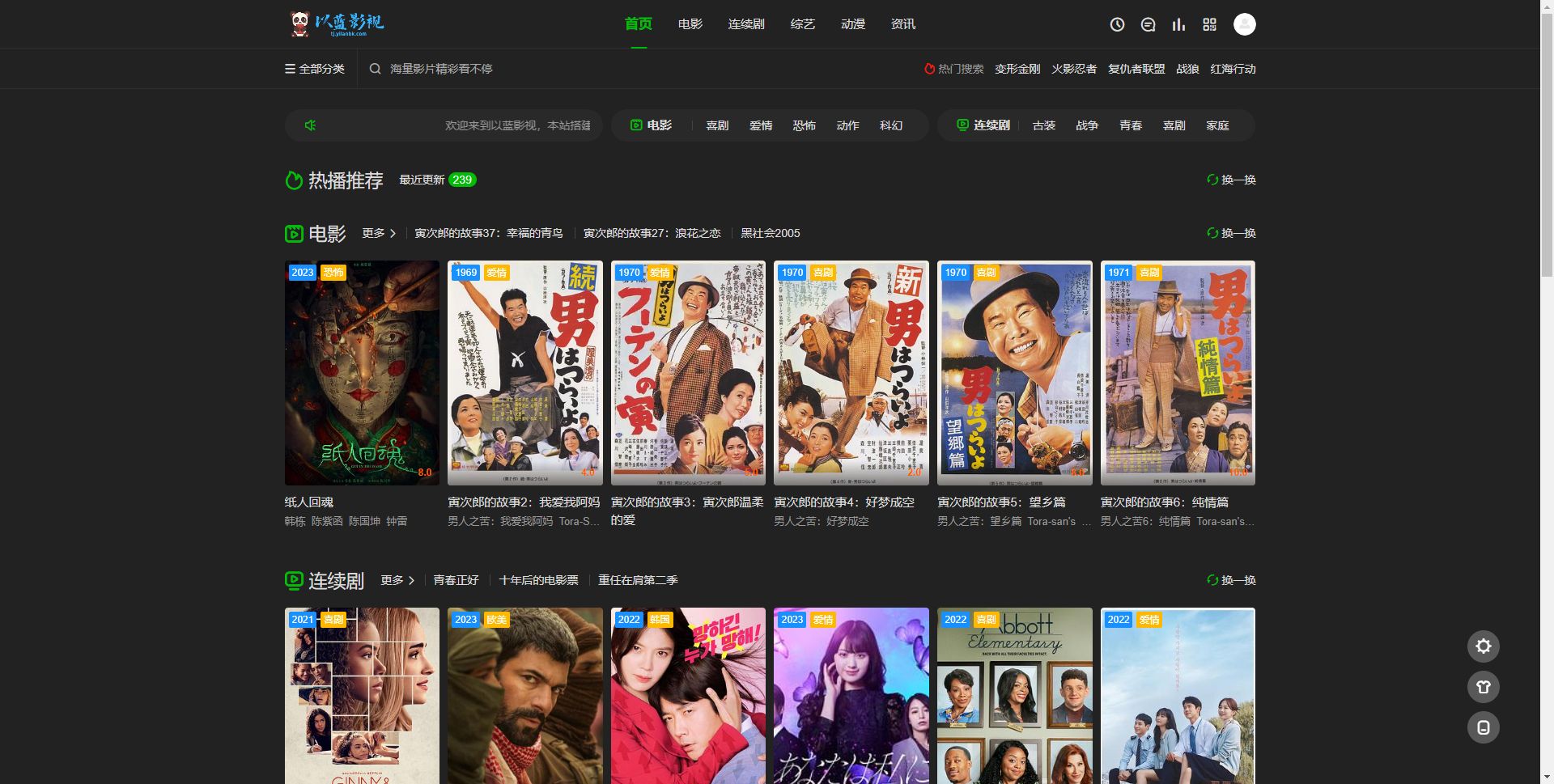The height and width of the screenshot is (784, 1554).
Task: Open the 动漫 nav tab
Action: tap(852, 24)
